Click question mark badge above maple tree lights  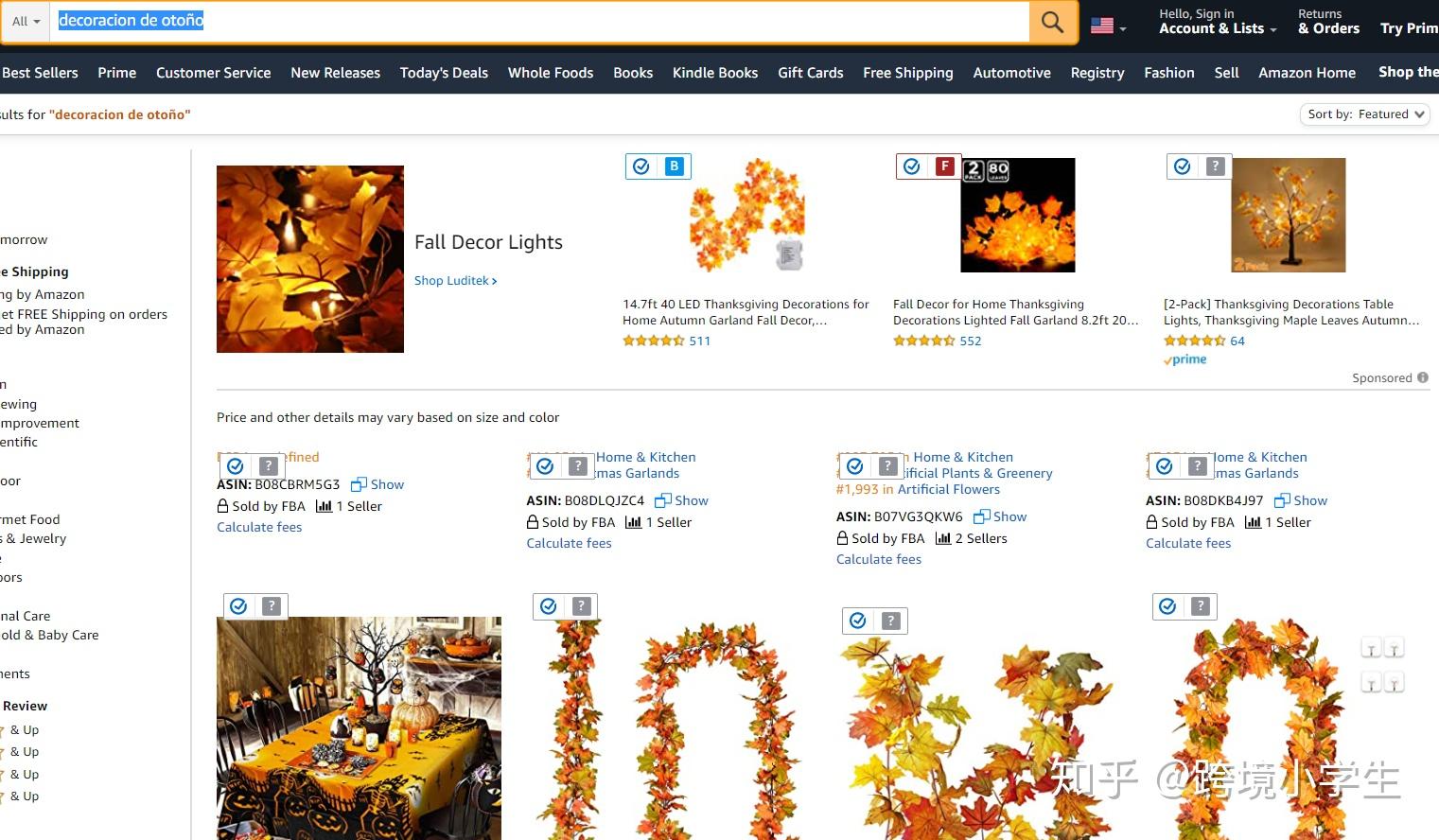(x=1215, y=166)
